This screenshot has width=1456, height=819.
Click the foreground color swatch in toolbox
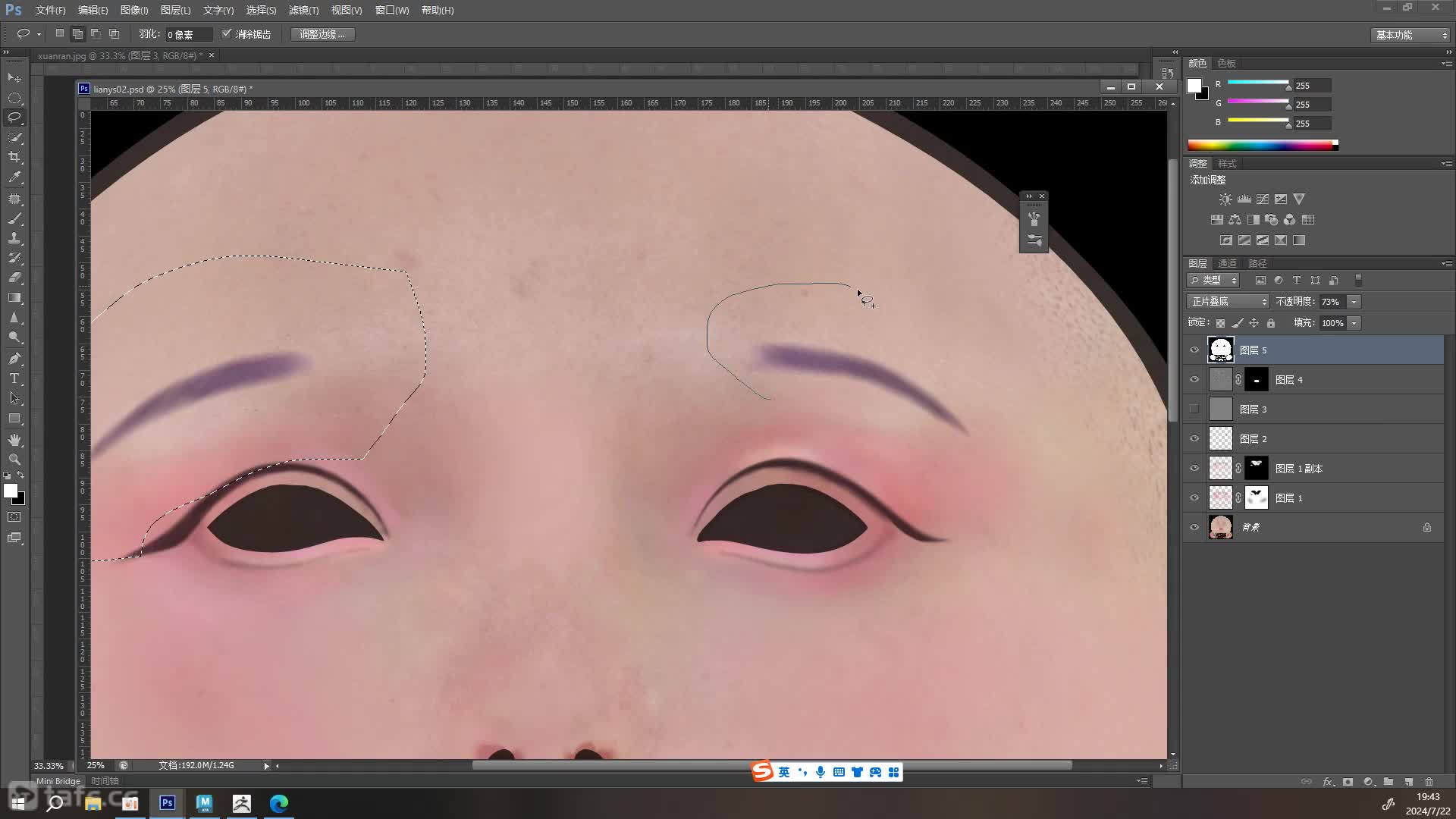pos(10,491)
